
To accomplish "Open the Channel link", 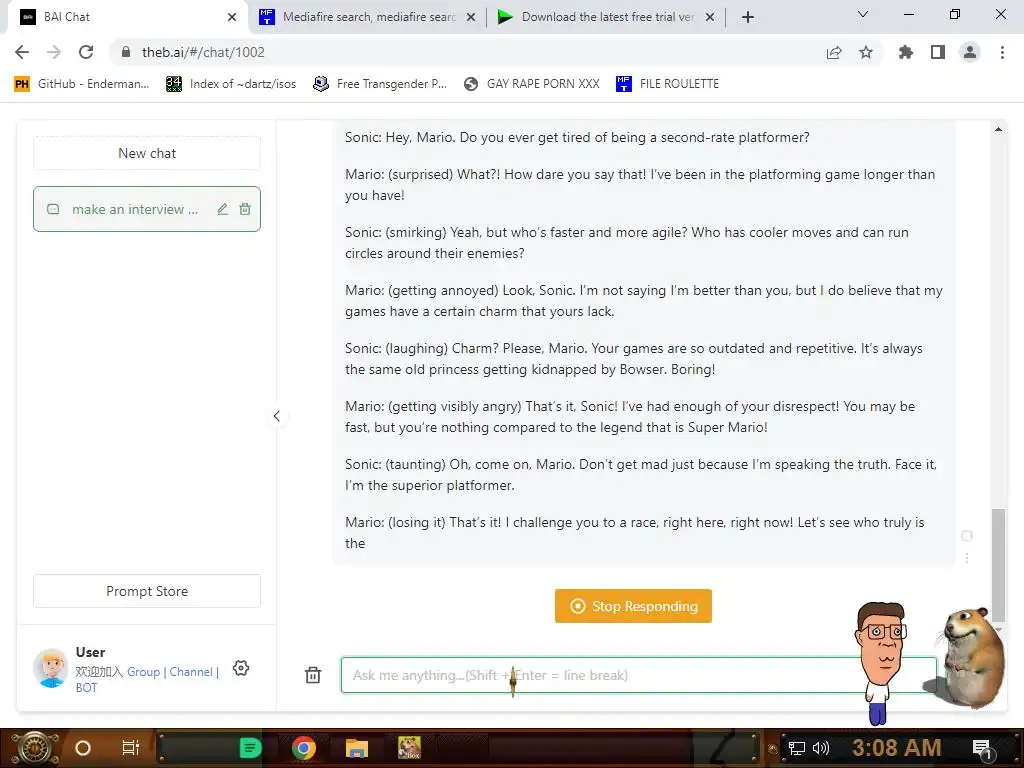I will pyautogui.click(x=191, y=671).
